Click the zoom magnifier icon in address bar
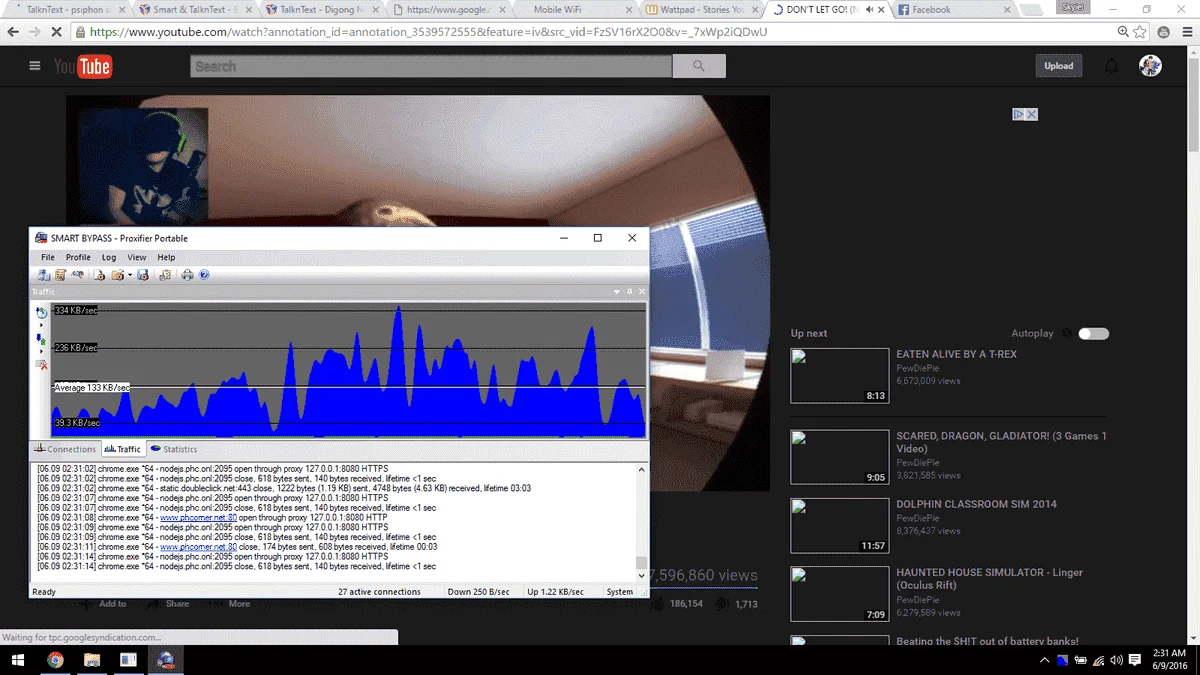Viewport: 1200px width, 675px height. click(1123, 31)
